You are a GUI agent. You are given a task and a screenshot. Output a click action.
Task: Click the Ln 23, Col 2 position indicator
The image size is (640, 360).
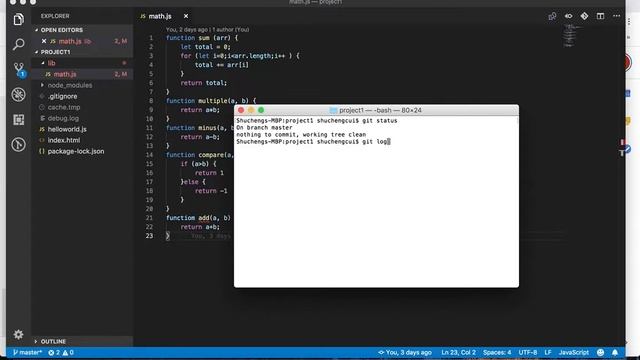tap(458, 352)
